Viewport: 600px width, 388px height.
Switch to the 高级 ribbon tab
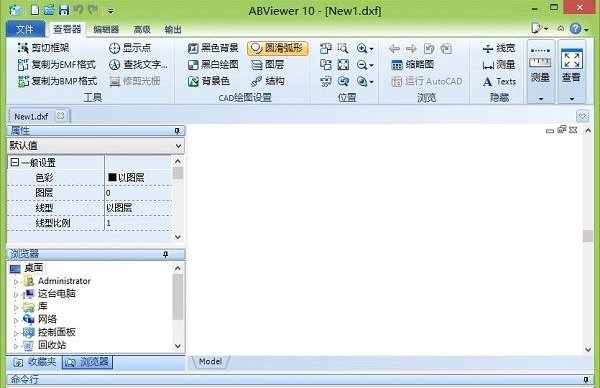pos(142,29)
